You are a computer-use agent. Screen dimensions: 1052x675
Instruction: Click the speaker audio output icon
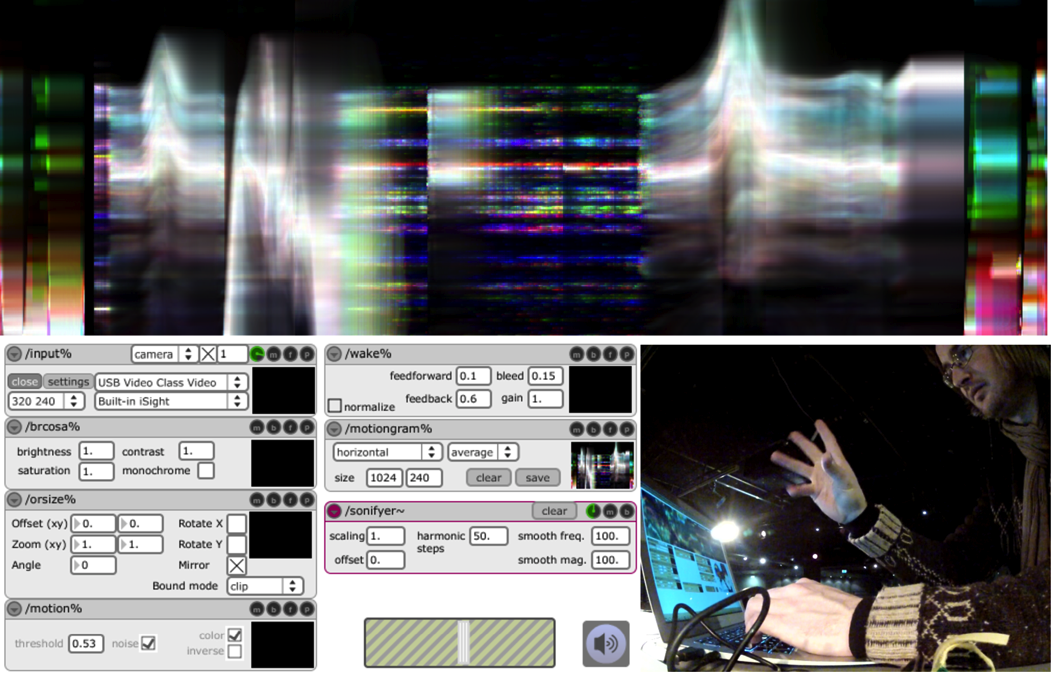tap(606, 643)
